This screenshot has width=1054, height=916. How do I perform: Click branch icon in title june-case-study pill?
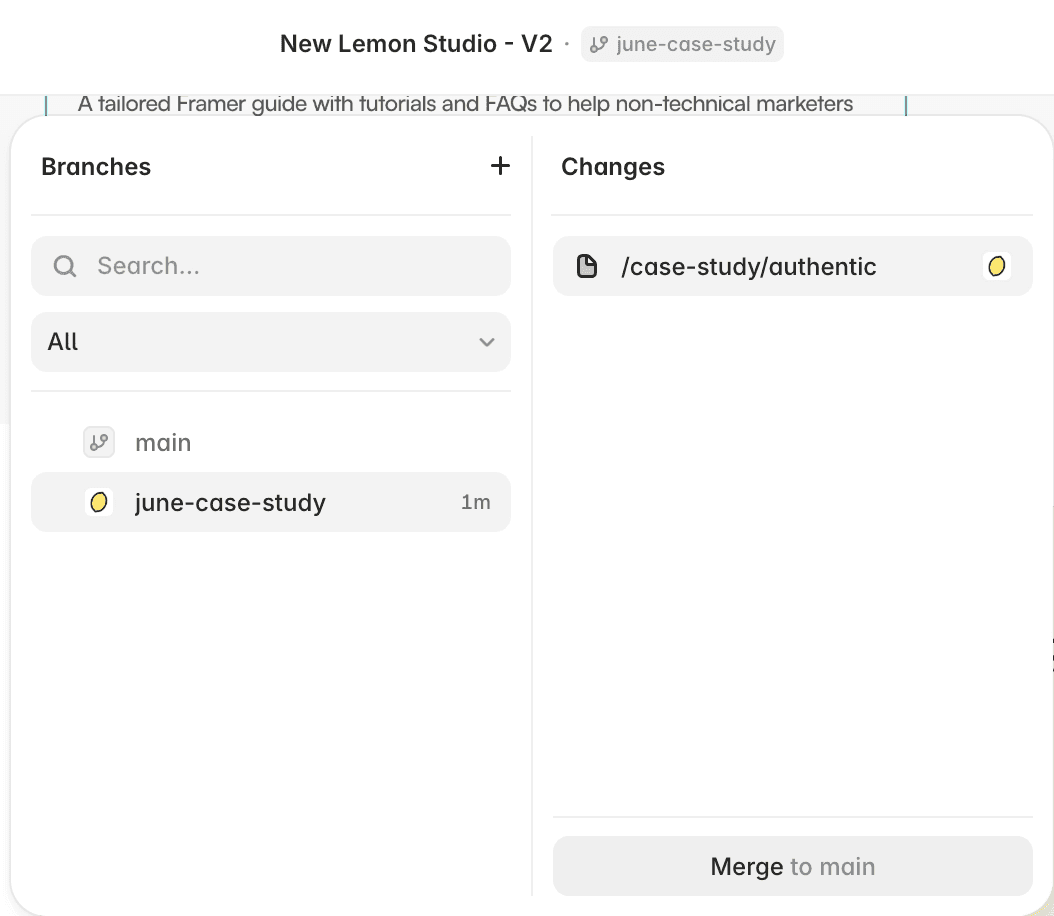coord(598,44)
